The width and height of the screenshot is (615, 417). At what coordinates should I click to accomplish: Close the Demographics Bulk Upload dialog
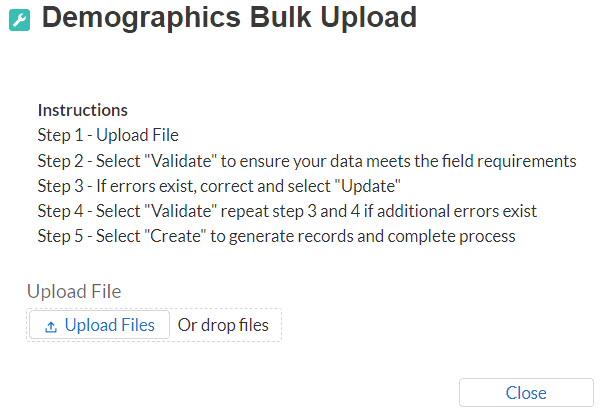(x=525, y=393)
